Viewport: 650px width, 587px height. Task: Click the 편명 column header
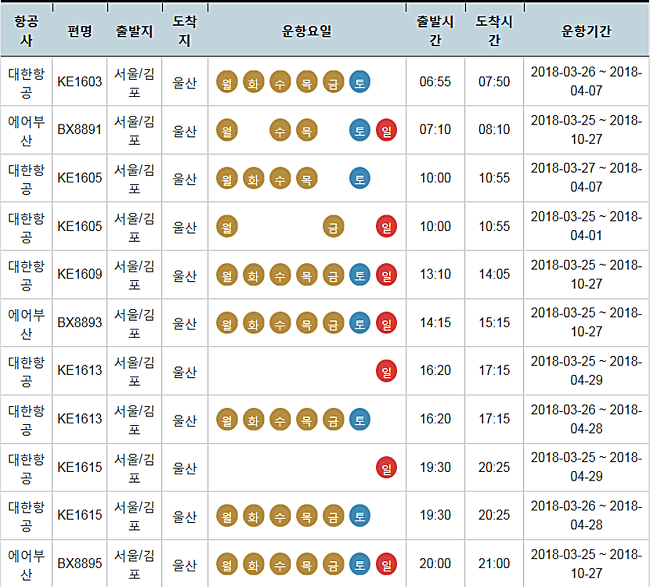(80, 31)
